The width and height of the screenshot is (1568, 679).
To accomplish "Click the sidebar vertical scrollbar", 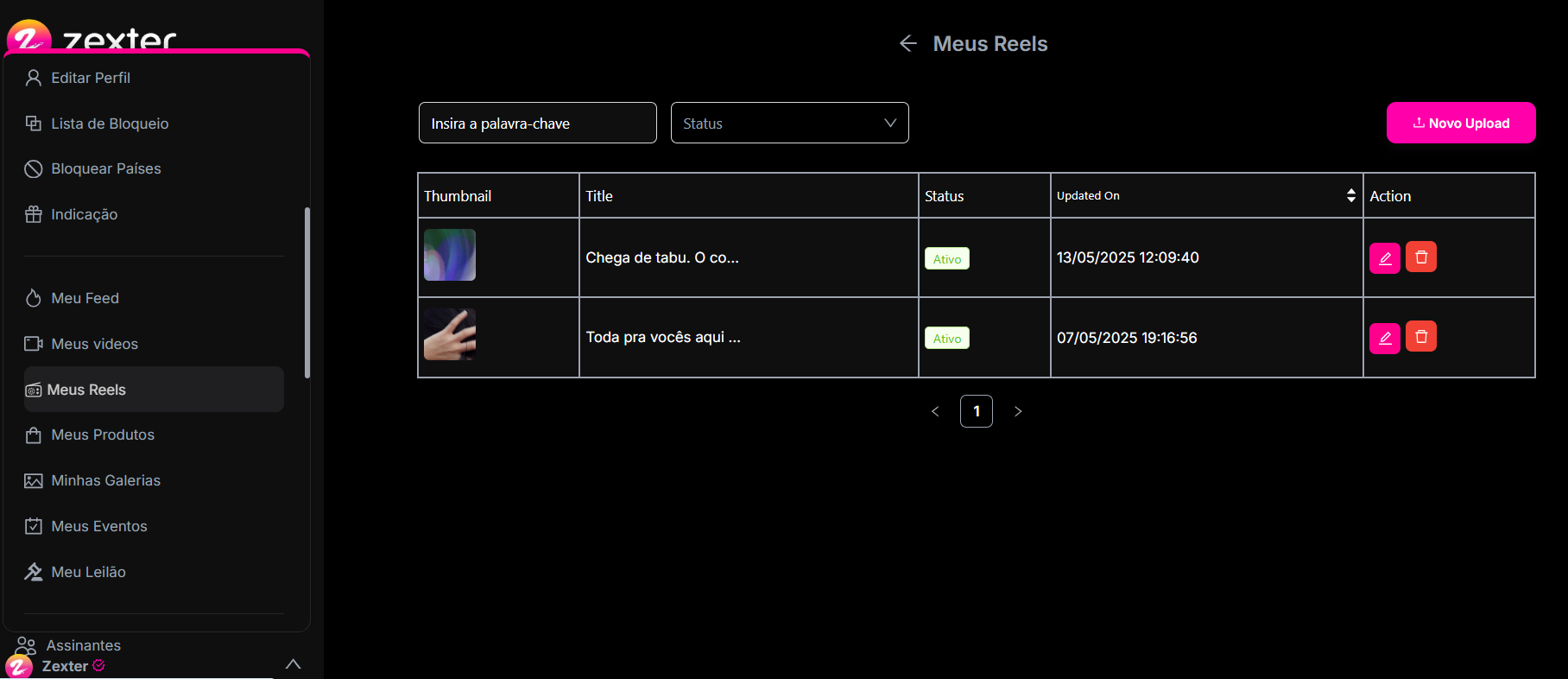I will pyautogui.click(x=307, y=292).
